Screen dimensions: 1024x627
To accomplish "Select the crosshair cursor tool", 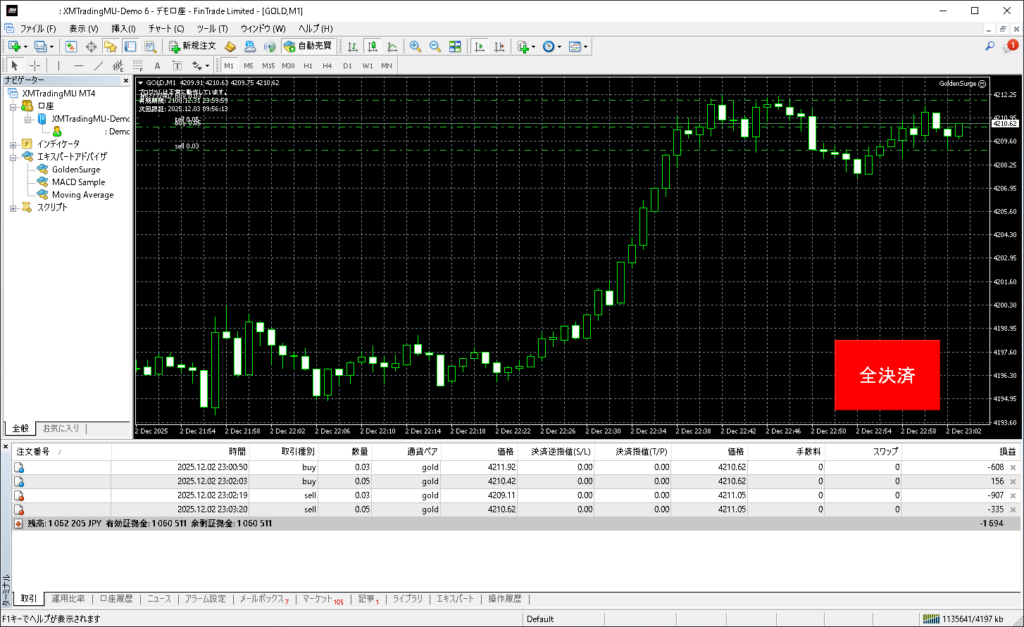I will pos(35,65).
